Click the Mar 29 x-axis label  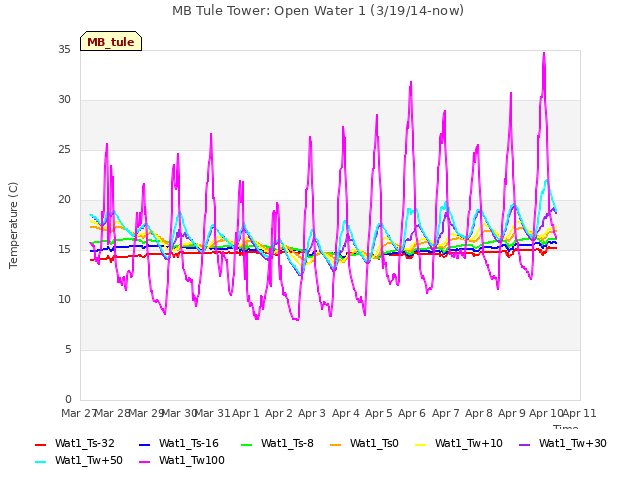[146, 413]
